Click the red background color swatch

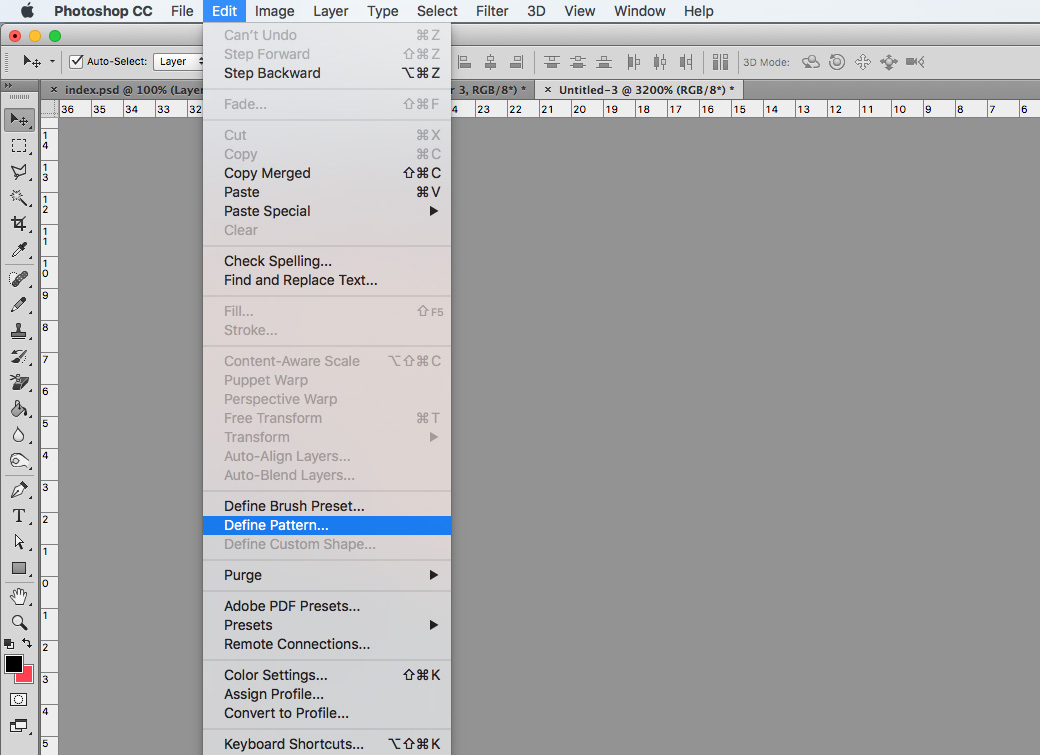(27, 675)
